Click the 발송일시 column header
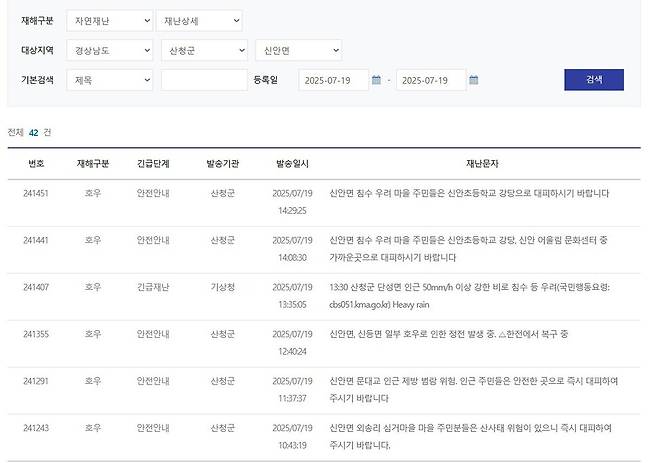The width and height of the screenshot is (658, 463). 292,164
